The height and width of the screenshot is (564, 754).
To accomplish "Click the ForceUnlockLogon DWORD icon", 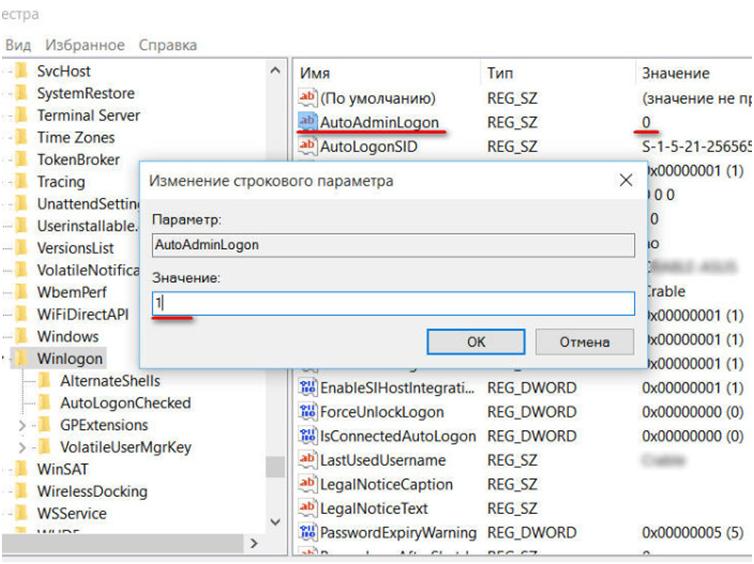I will coord(307,411).
